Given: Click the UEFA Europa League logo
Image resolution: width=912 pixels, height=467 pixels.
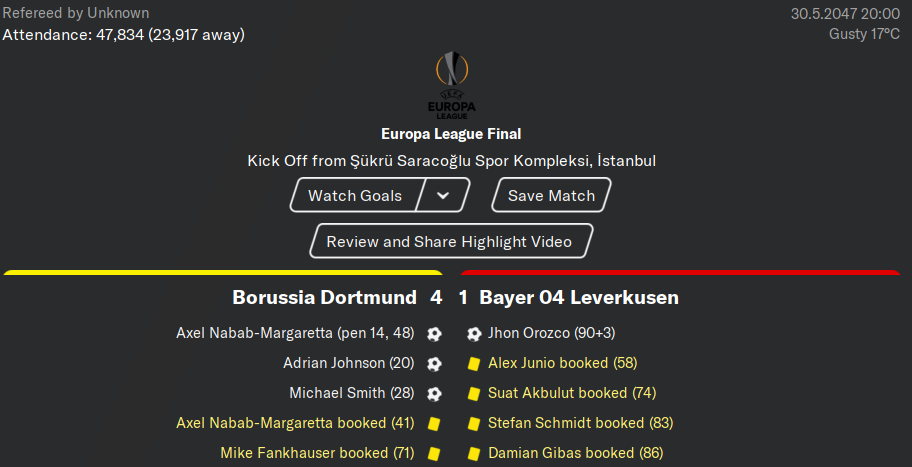Looking at the screenshot, I should [451, 85].
